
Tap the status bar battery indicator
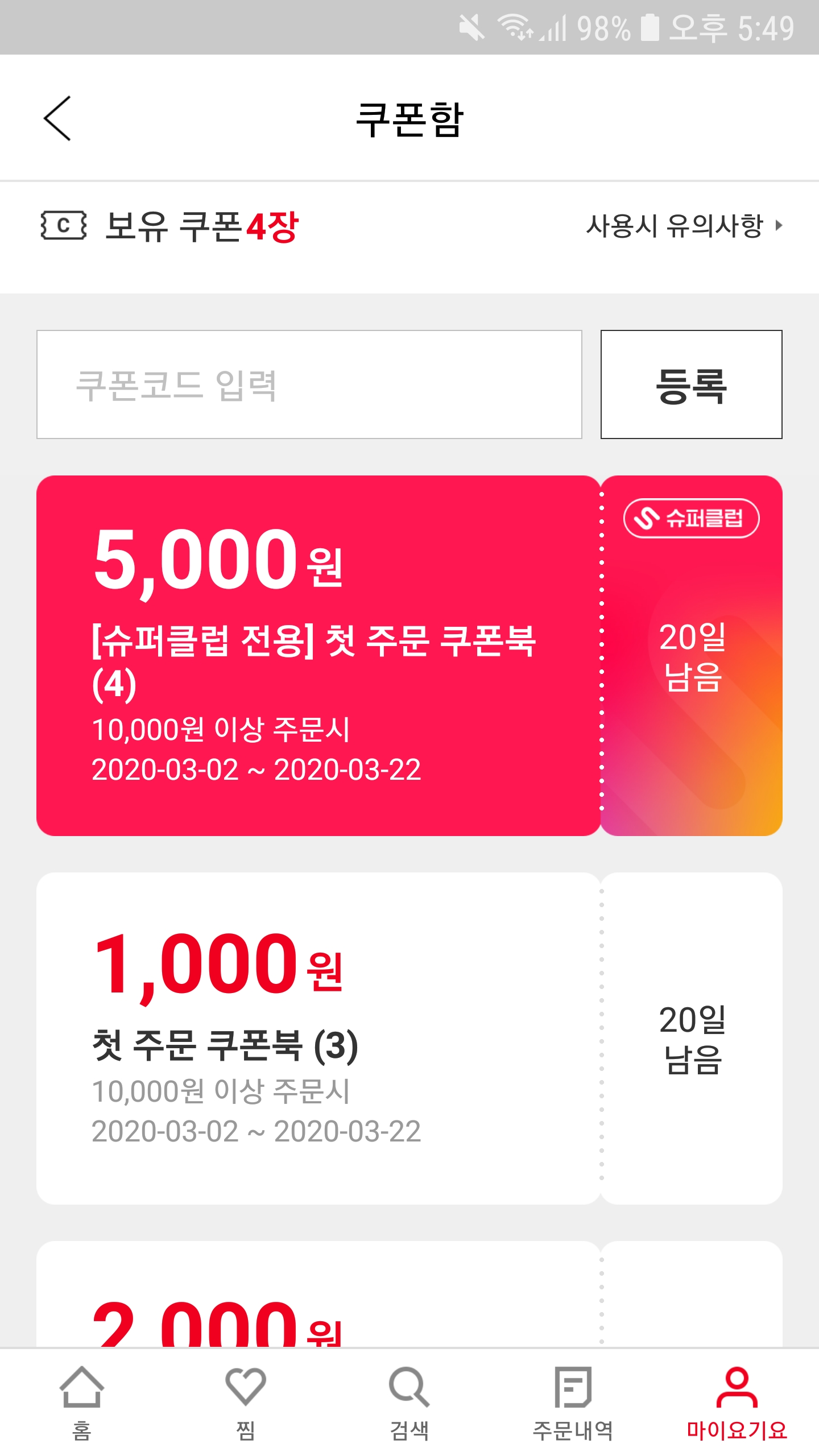650,27
